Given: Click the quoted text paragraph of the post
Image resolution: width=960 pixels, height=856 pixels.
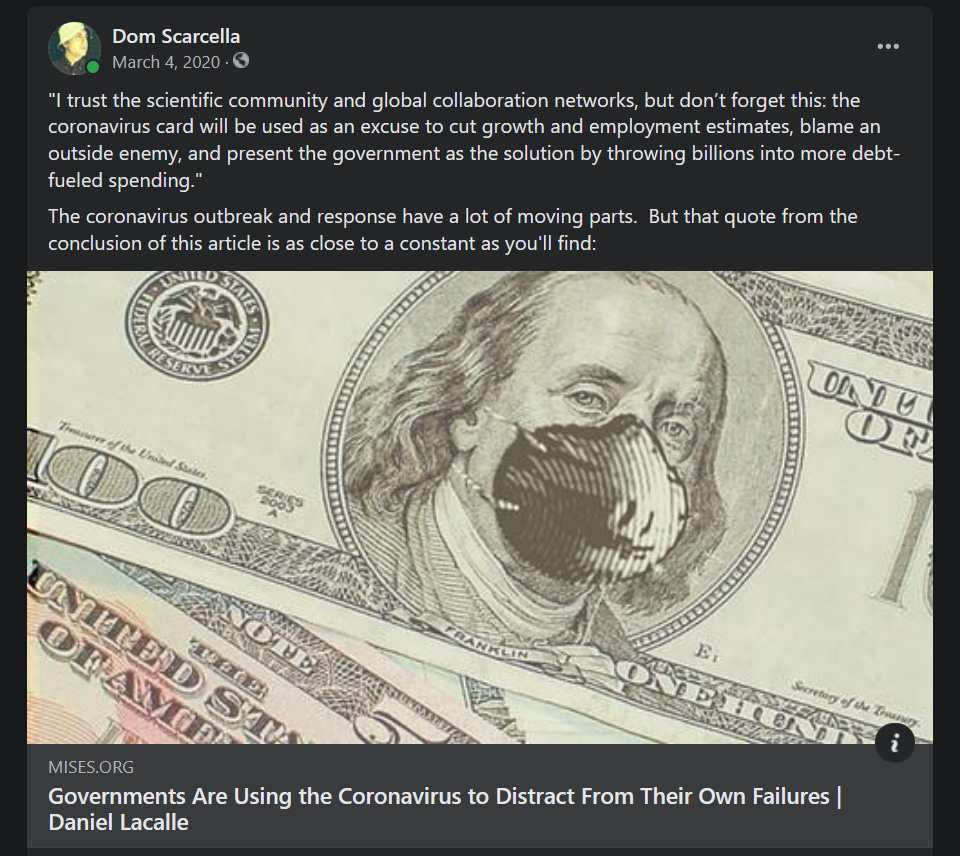Looking at the screenshot, I should point(474,140).
